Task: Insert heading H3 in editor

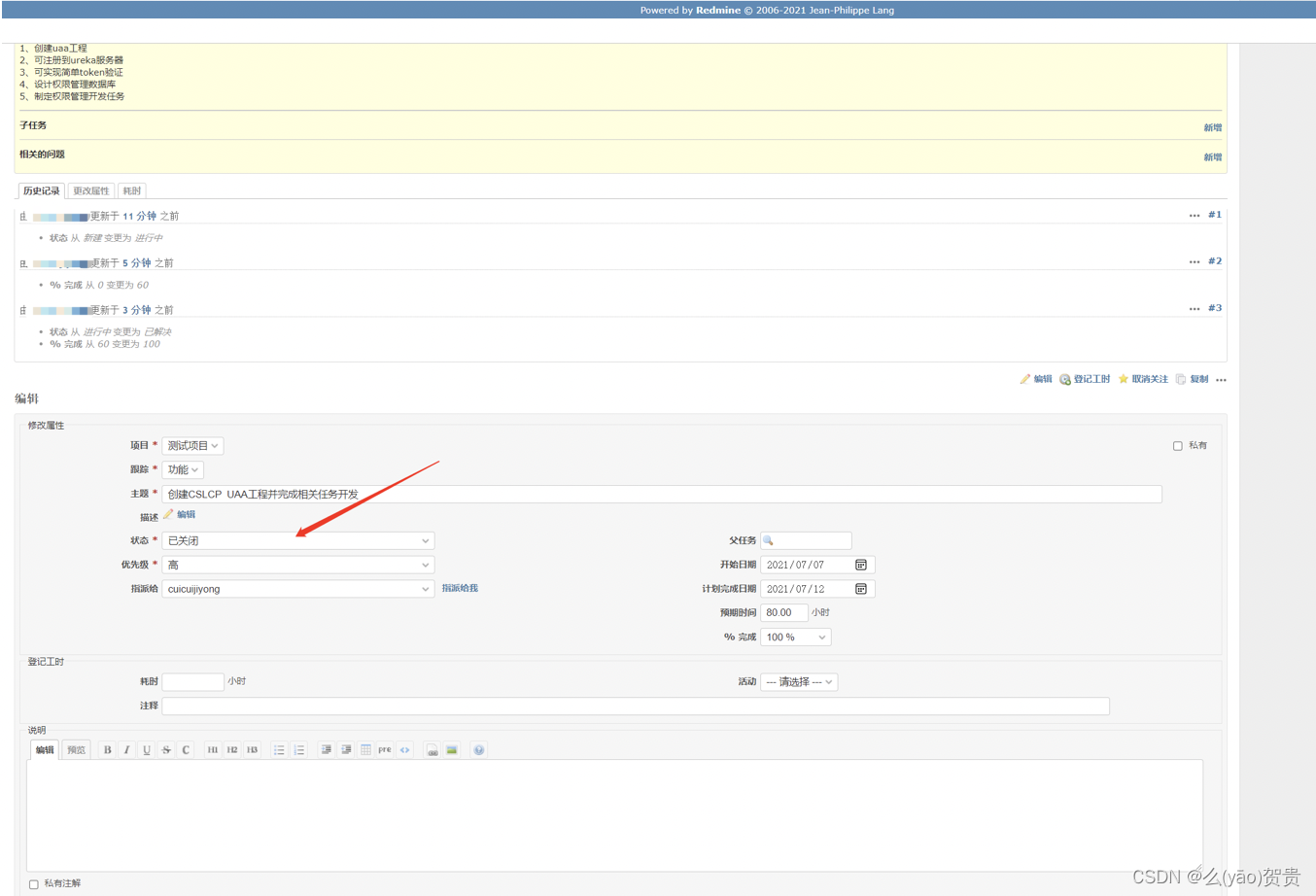Action: (252, 750)
